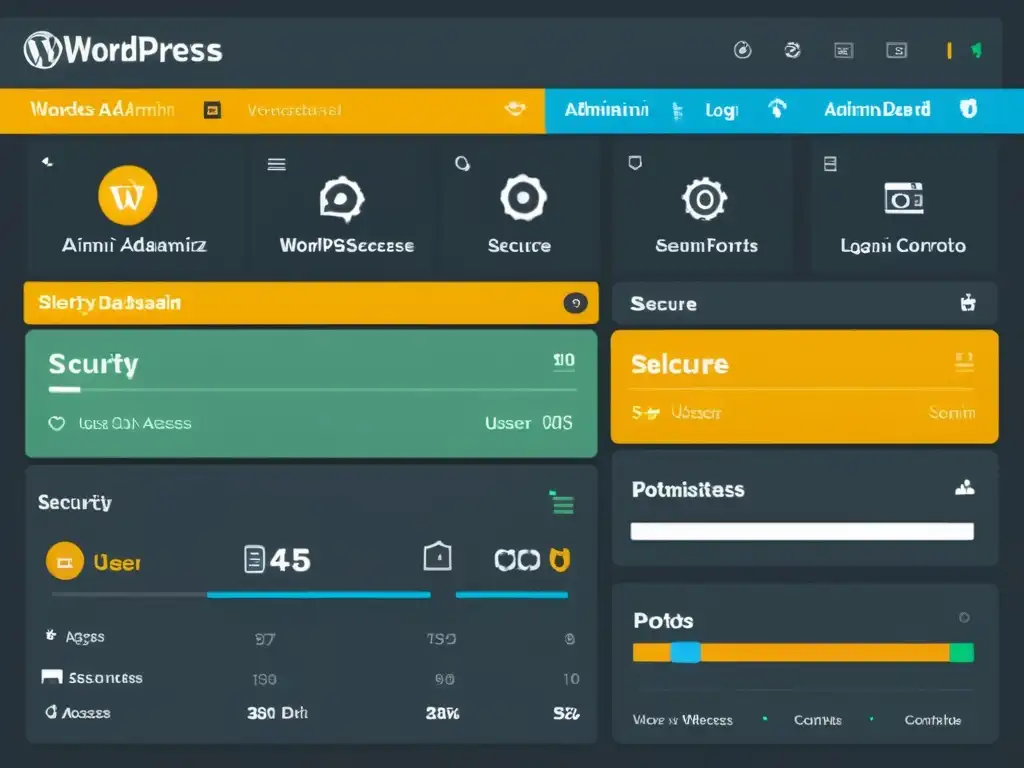Viewport: 1024px width, 768px height.
Task: Click hamburger lines icon above WorlPSSecerse
Action: coord(276,164)
